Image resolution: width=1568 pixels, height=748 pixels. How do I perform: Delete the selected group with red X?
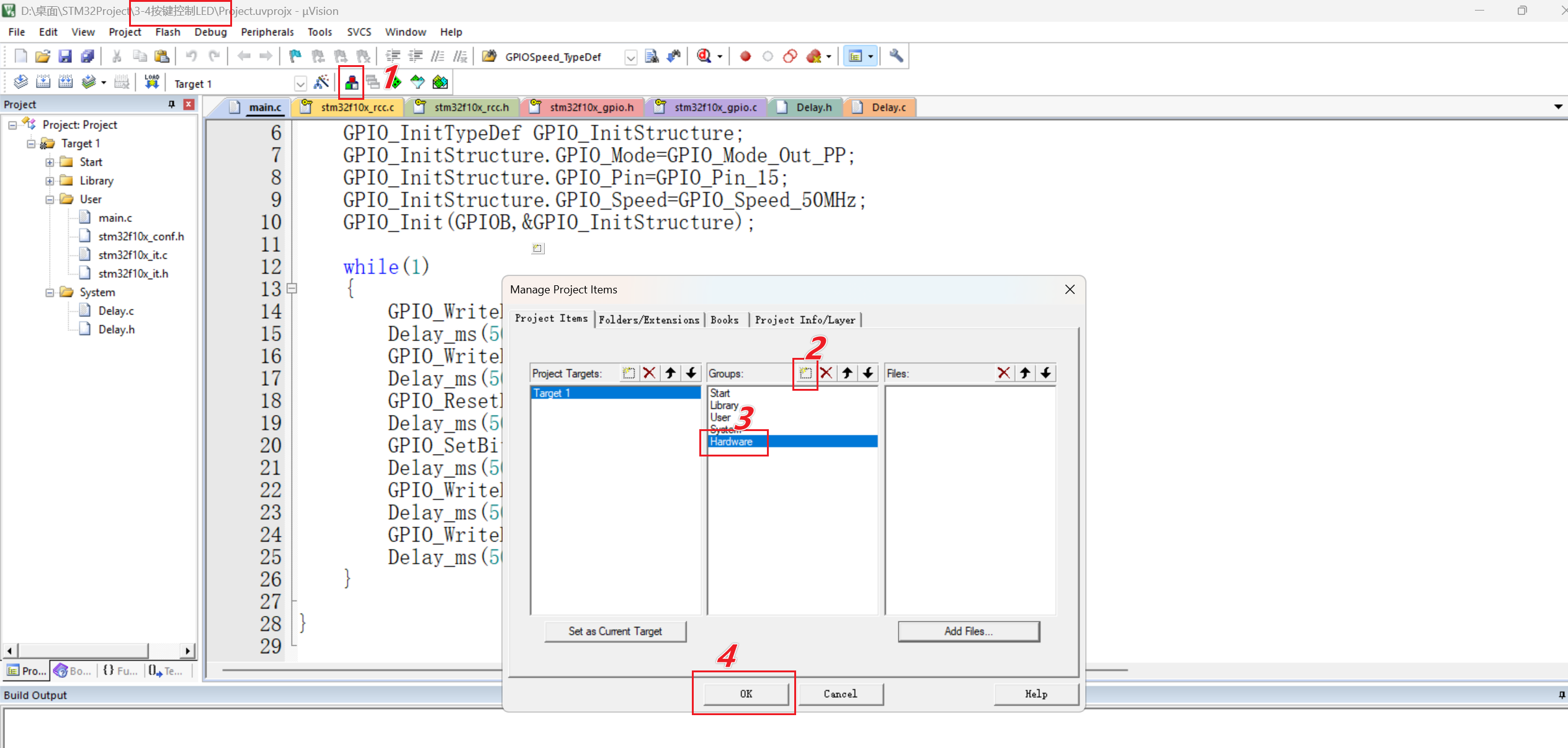point(826,373)
